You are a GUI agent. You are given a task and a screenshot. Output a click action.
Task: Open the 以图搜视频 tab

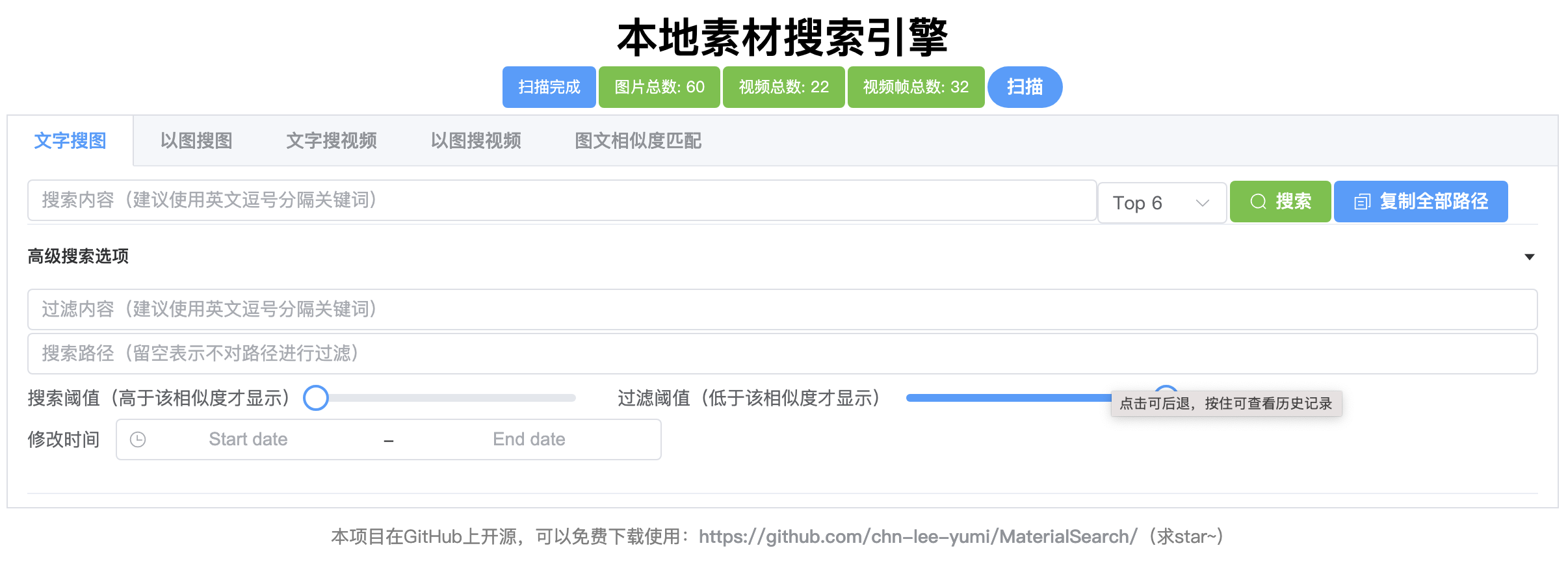(x=476, y=140)
